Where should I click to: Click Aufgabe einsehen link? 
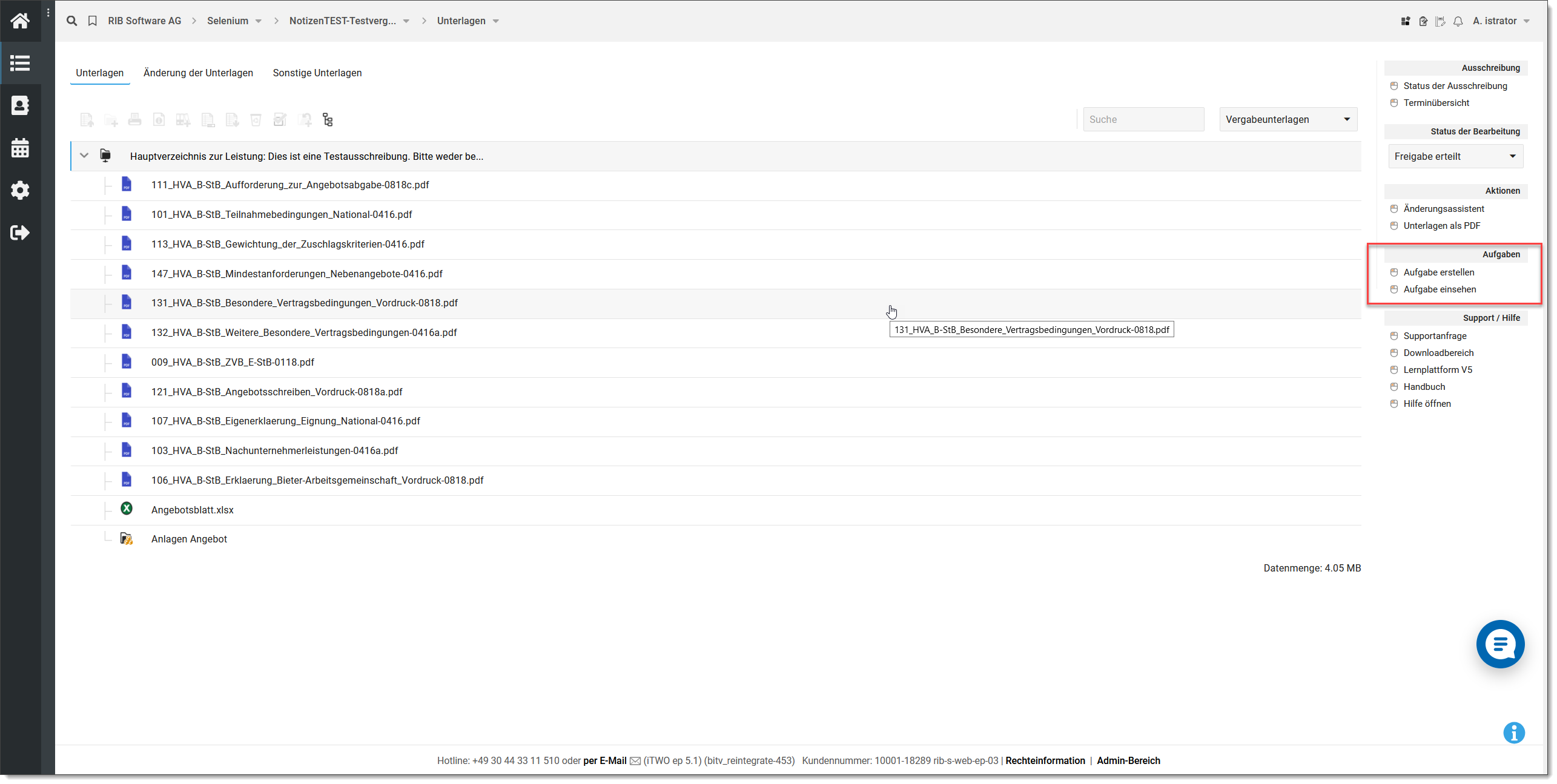(1439, 289)
